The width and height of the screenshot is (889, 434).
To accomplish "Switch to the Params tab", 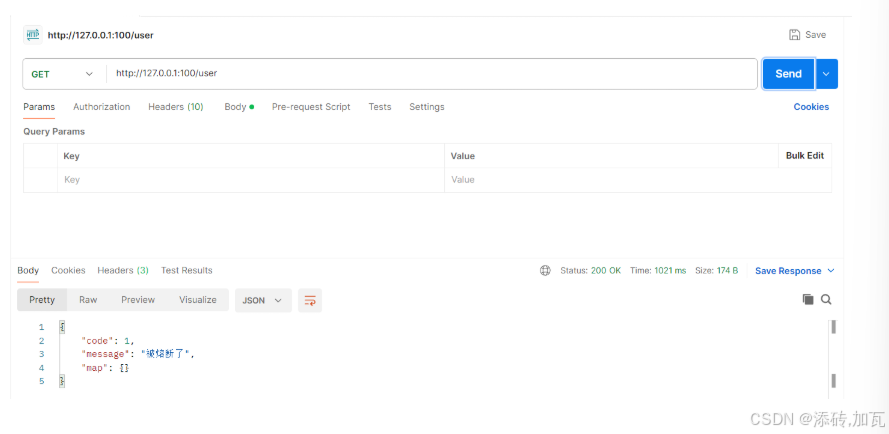I will click(39, 107).
